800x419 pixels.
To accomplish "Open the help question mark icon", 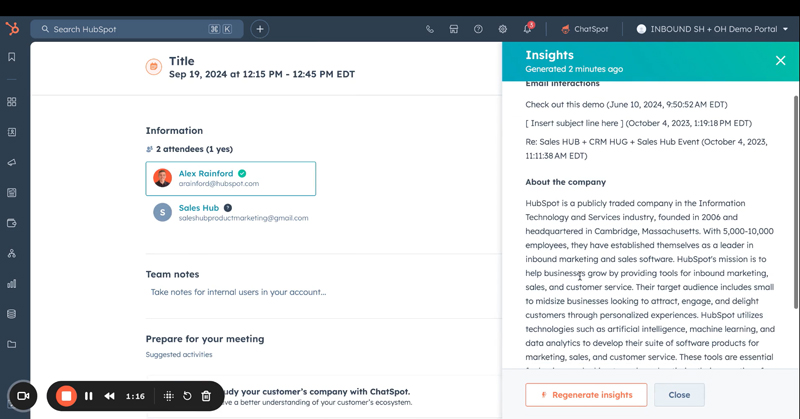I will [x=478, y=29].
